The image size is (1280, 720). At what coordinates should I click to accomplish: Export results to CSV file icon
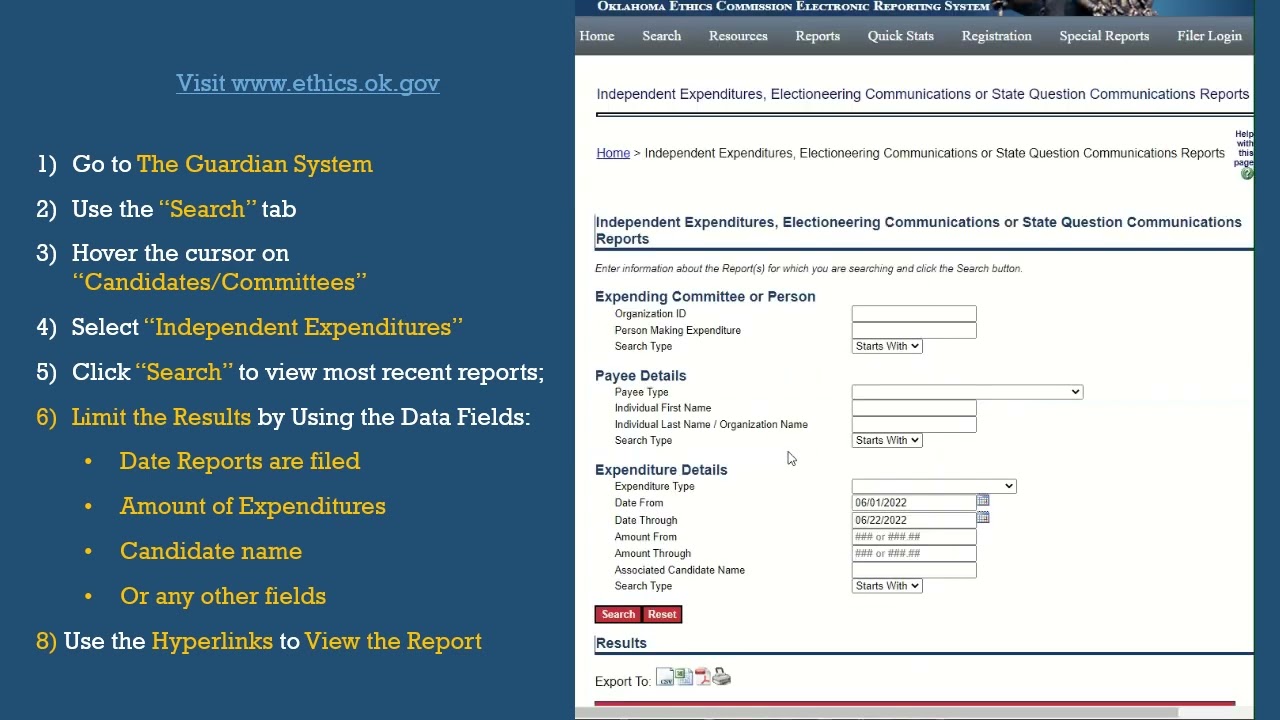coord(664,678)
